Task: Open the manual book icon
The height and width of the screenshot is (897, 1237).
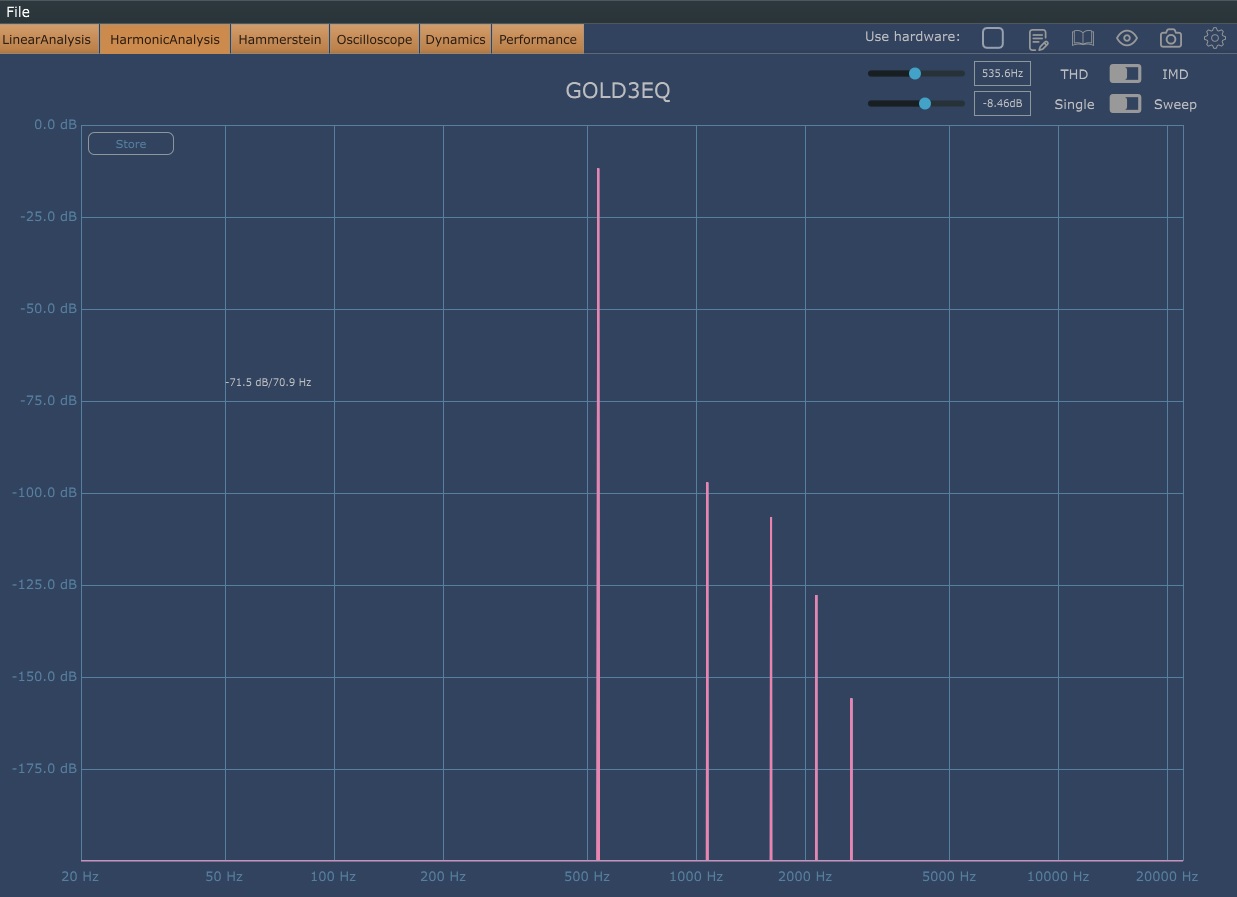Action: coord(1082,38)
